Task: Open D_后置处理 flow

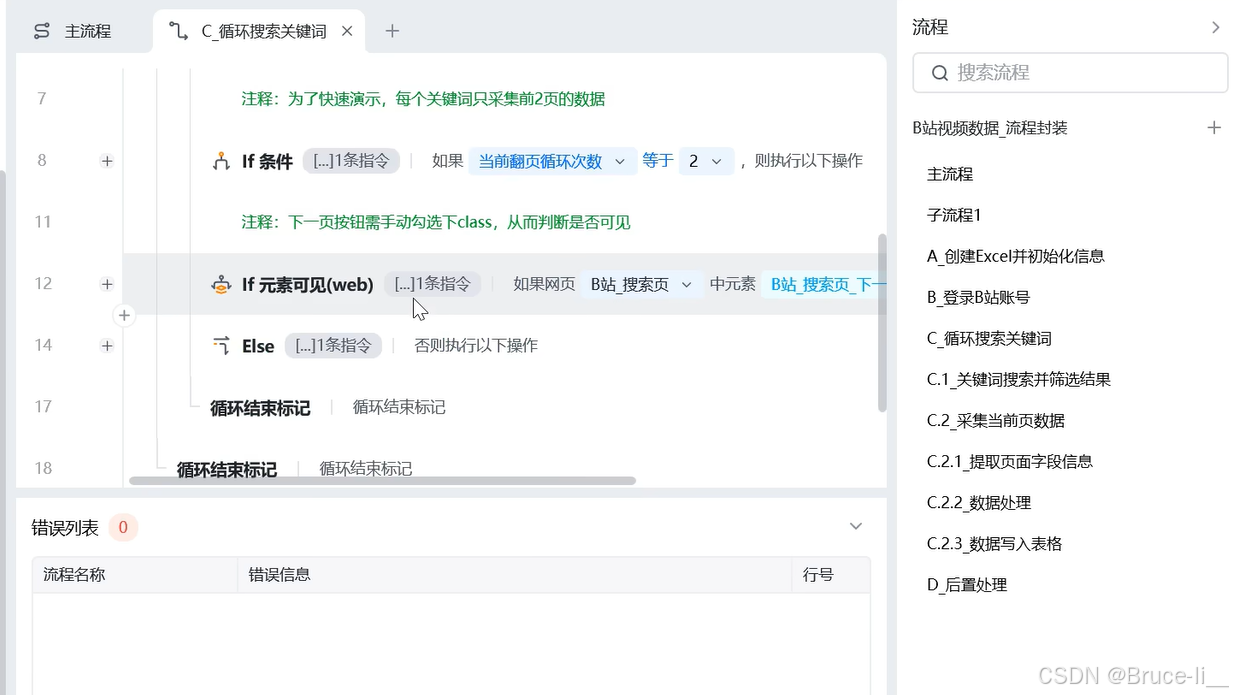Action: (x=967, y=585)
